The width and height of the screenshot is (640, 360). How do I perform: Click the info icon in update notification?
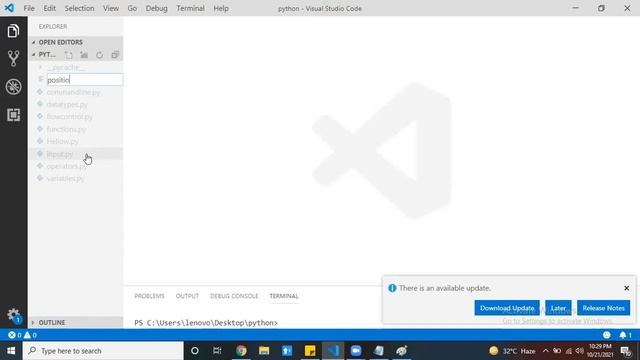(392, 288)
